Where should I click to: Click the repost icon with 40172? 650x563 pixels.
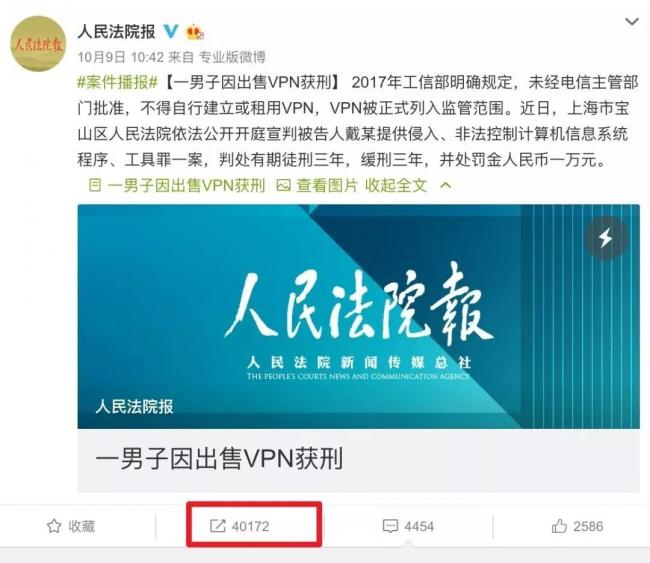[x=218, y=526]
